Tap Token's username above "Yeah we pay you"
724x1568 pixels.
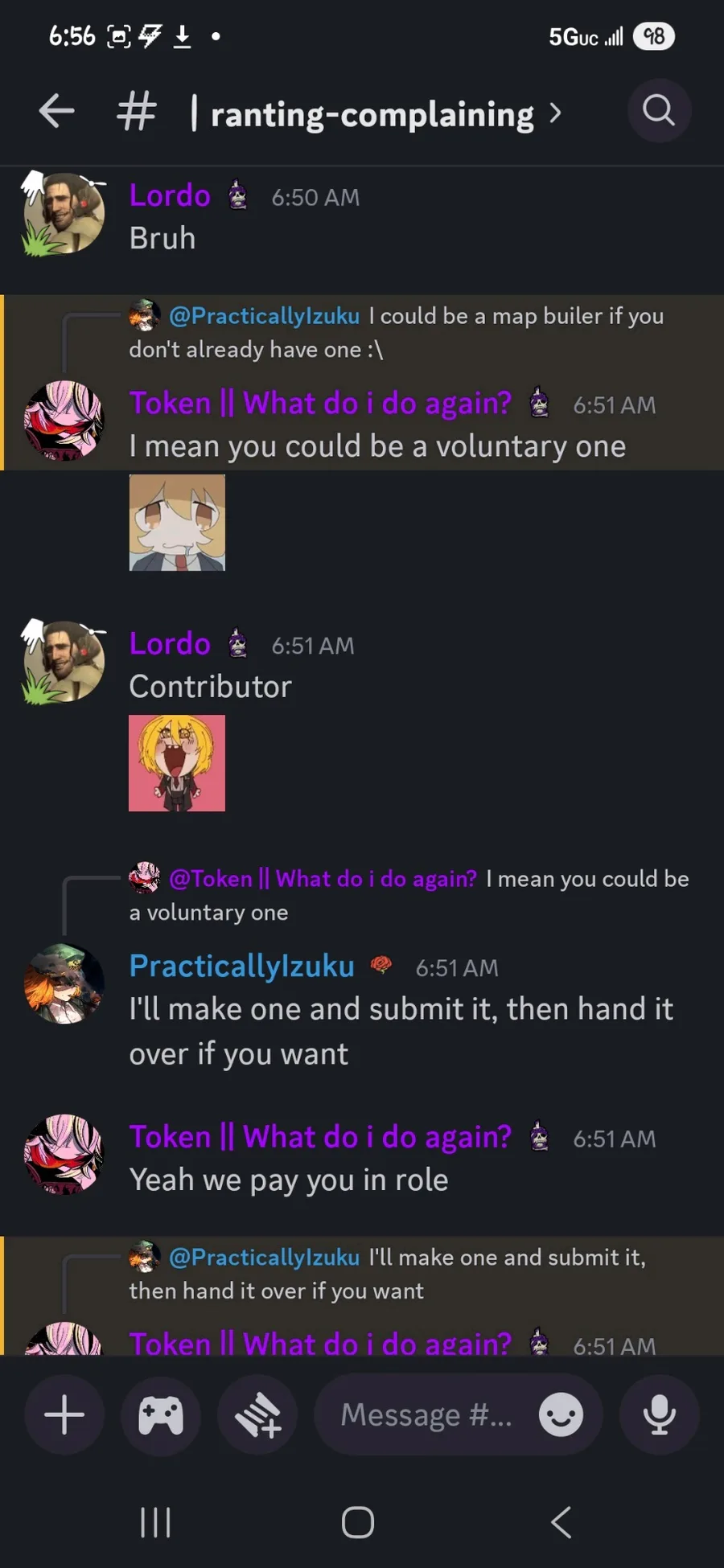pos(320,1137)
